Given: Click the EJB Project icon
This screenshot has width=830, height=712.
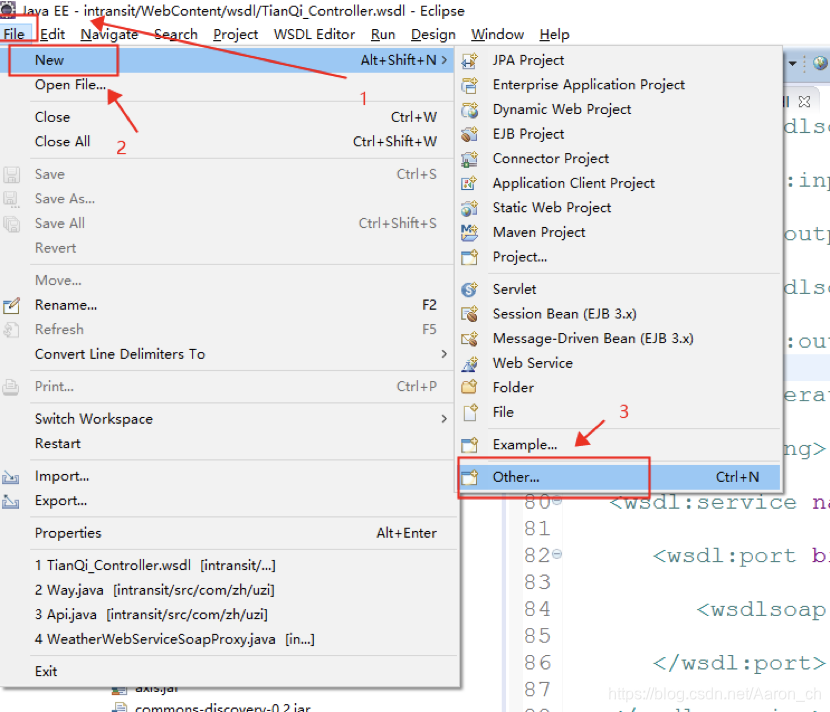Looking at the screenshot, I should [x=470, y=134].
